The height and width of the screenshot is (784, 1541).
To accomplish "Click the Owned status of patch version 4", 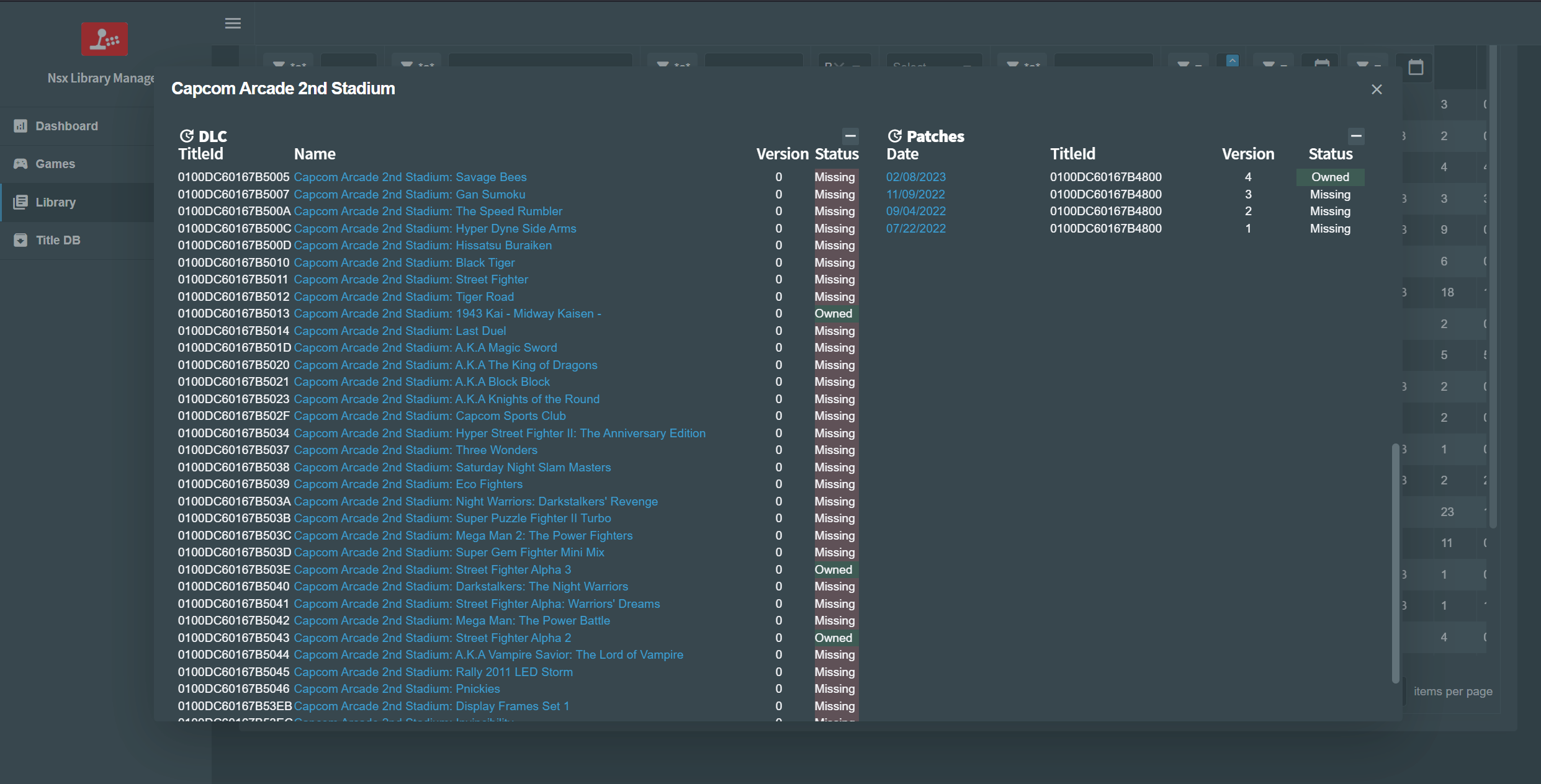I will click(1330, 177).
